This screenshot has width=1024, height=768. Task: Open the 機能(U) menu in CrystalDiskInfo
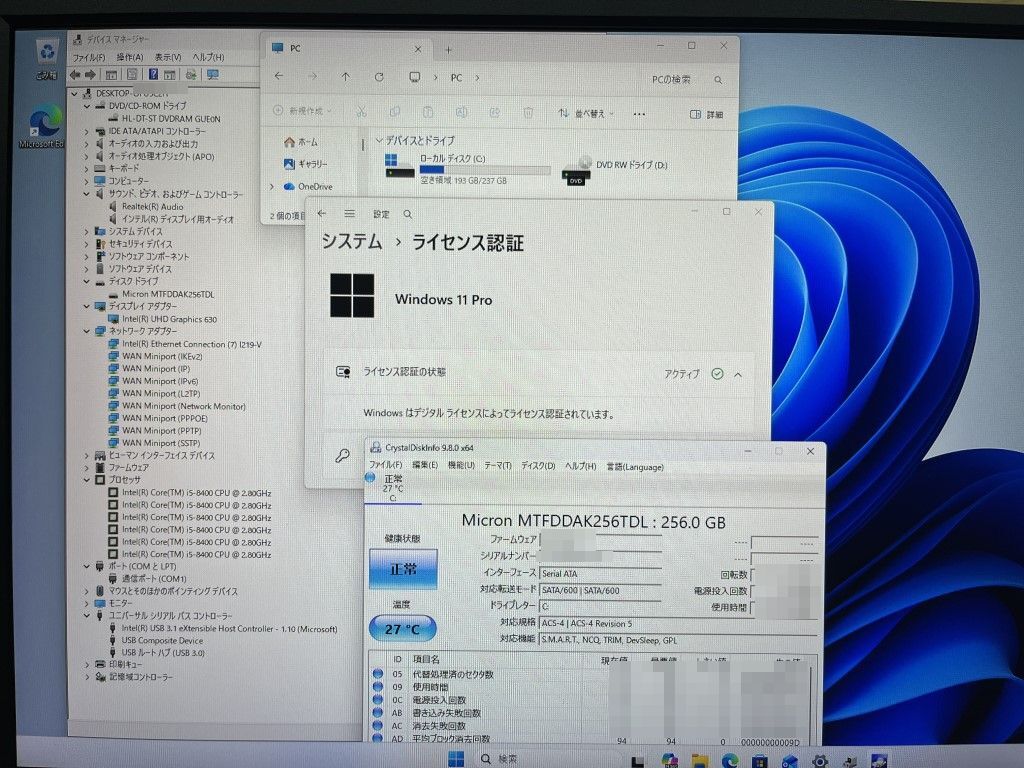coord(461,465)
